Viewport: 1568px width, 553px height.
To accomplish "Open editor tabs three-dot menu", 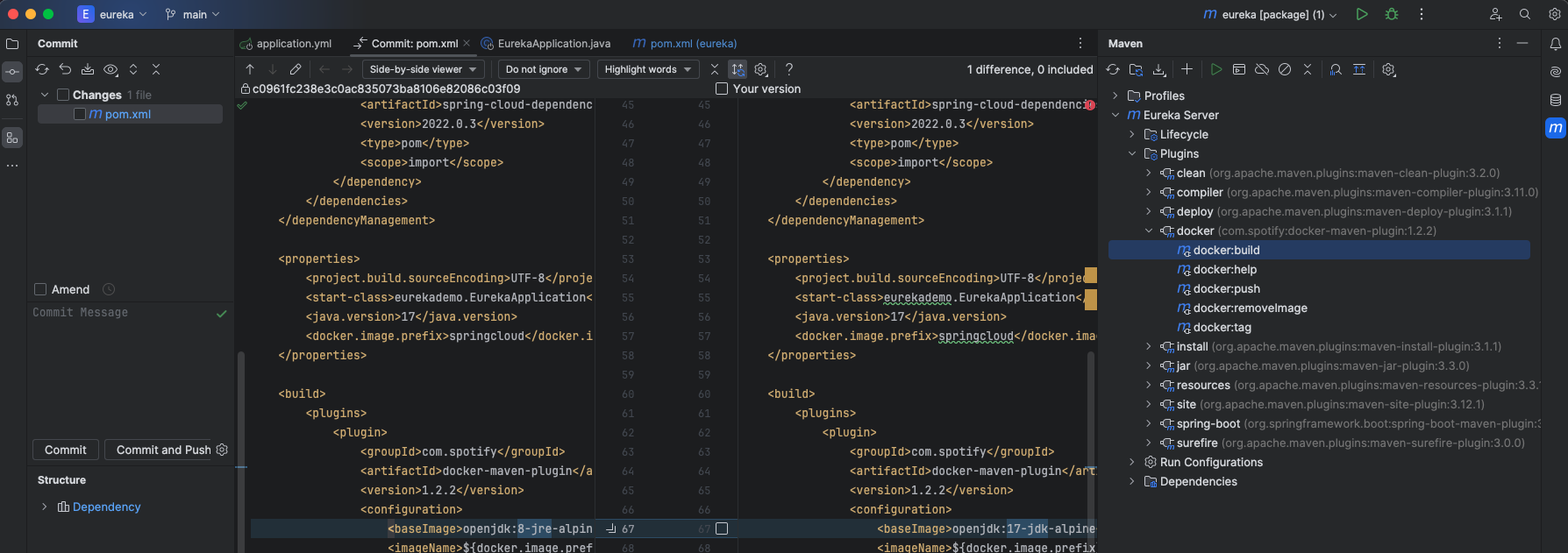I will click(1080, 43).
